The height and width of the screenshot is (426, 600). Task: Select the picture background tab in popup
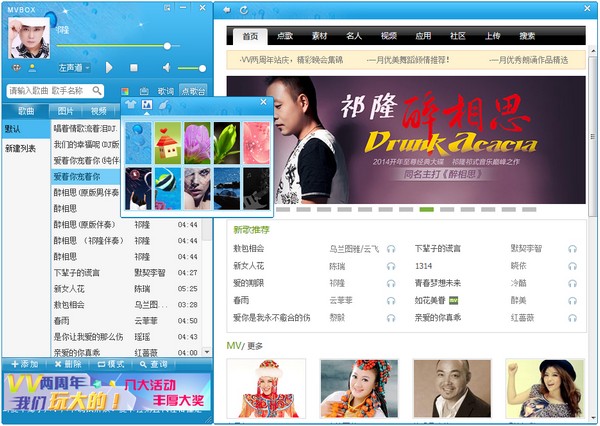tap(147, 104)
